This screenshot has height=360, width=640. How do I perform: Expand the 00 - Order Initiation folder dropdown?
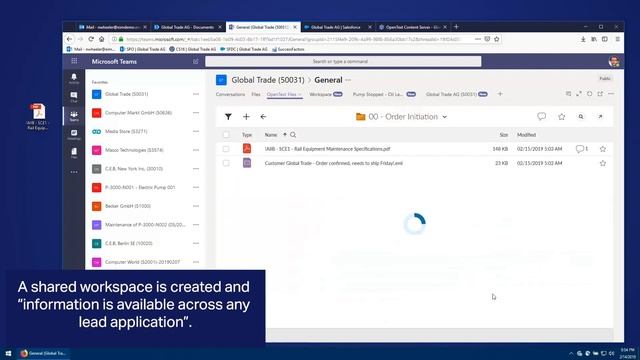444,117
